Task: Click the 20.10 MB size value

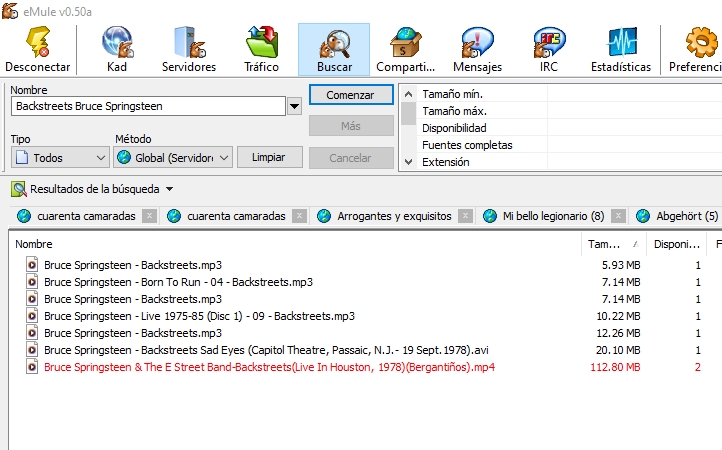Action: click(618, 350)
